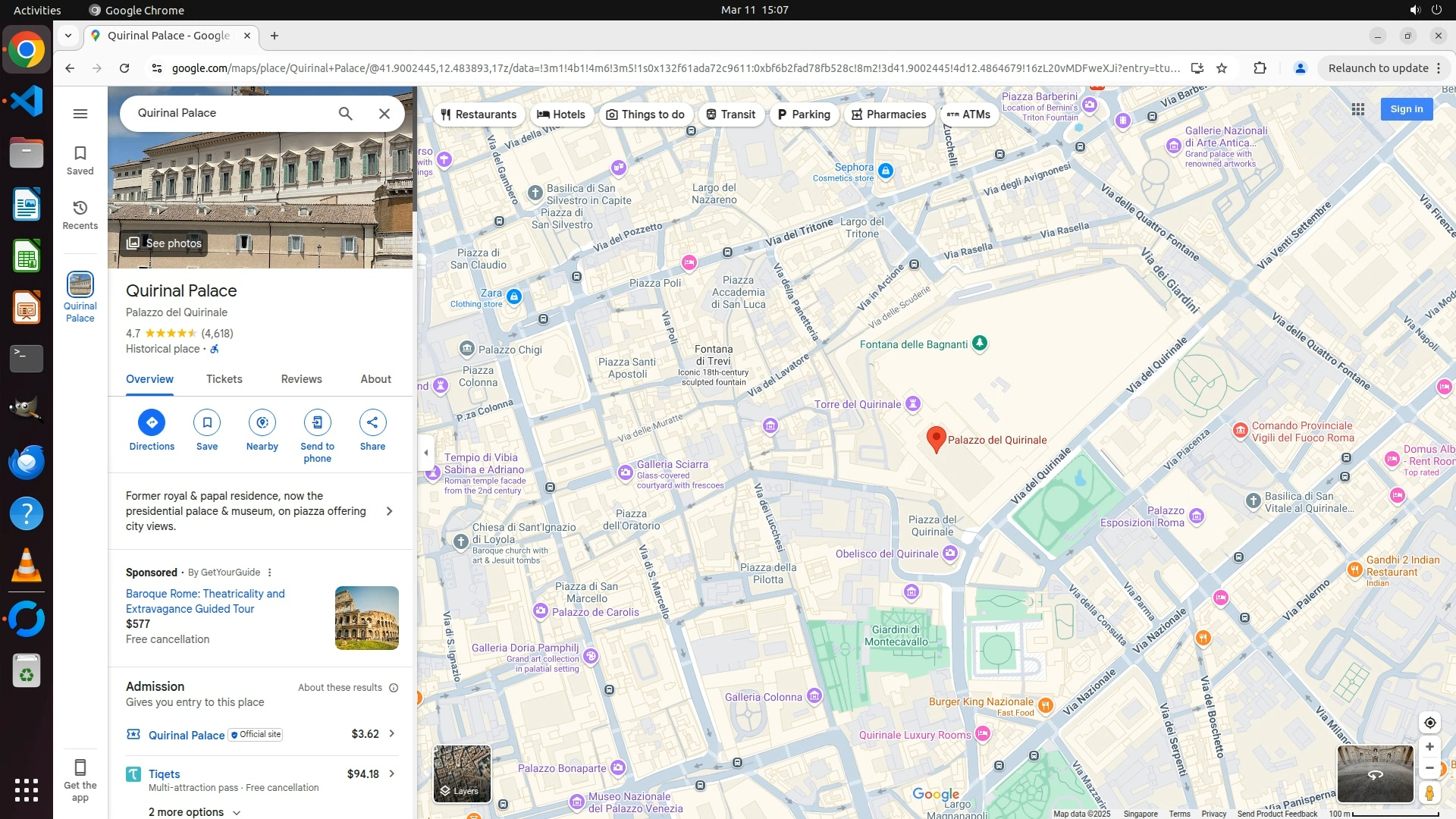Expand 2 more options list
1456x819 pixels.
[194, 811]
